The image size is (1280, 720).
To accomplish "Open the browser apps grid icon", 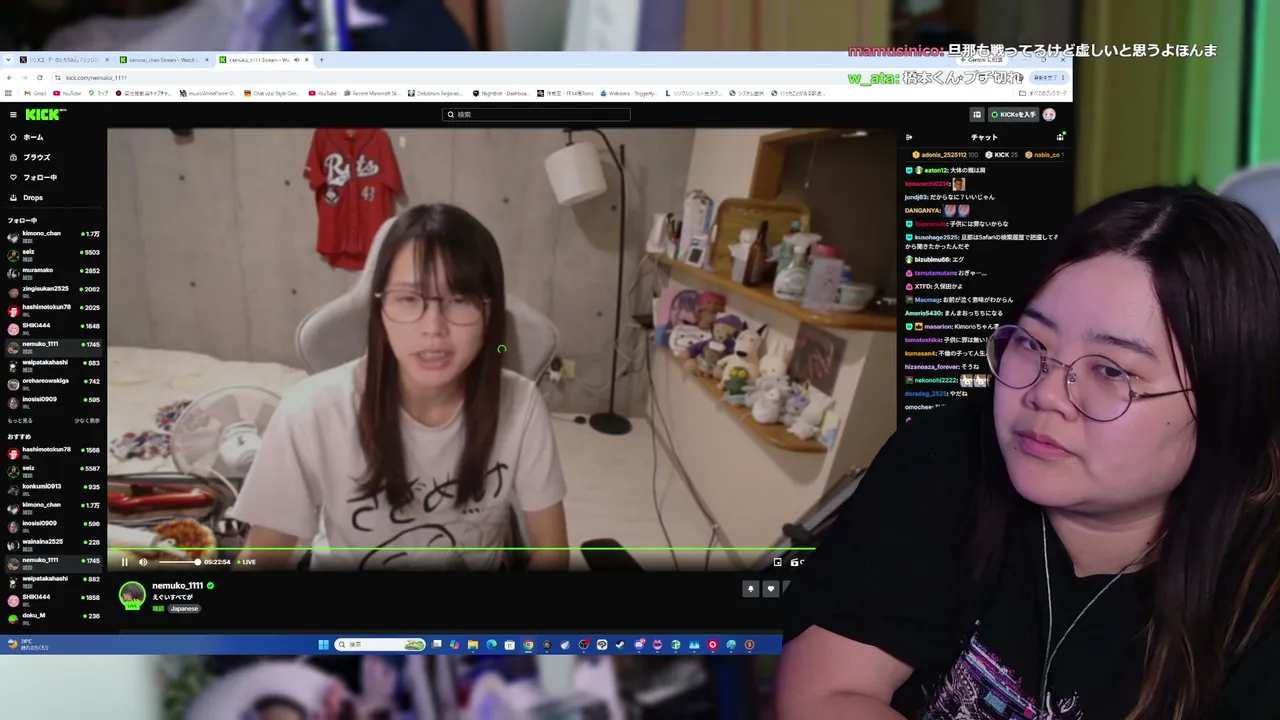I will 10,93.
